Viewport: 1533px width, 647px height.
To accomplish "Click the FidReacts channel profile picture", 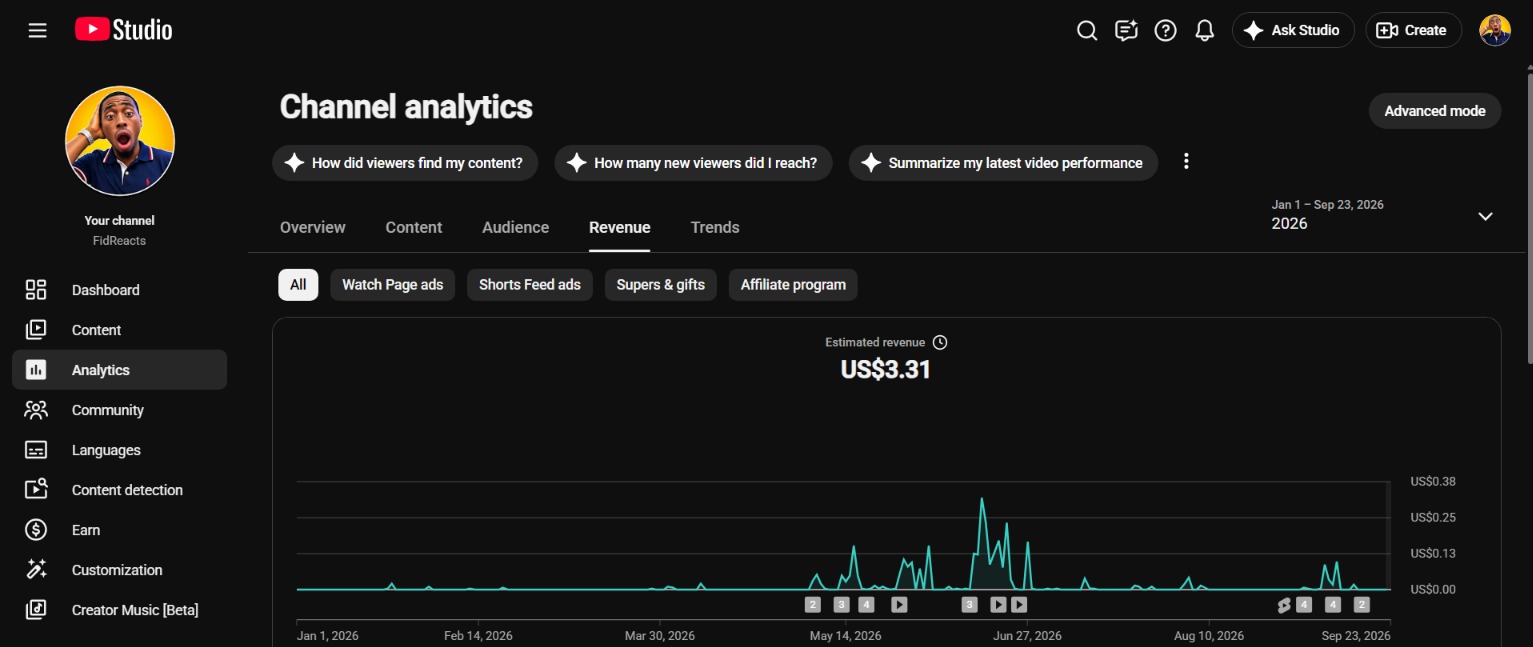I will (120, 141).
